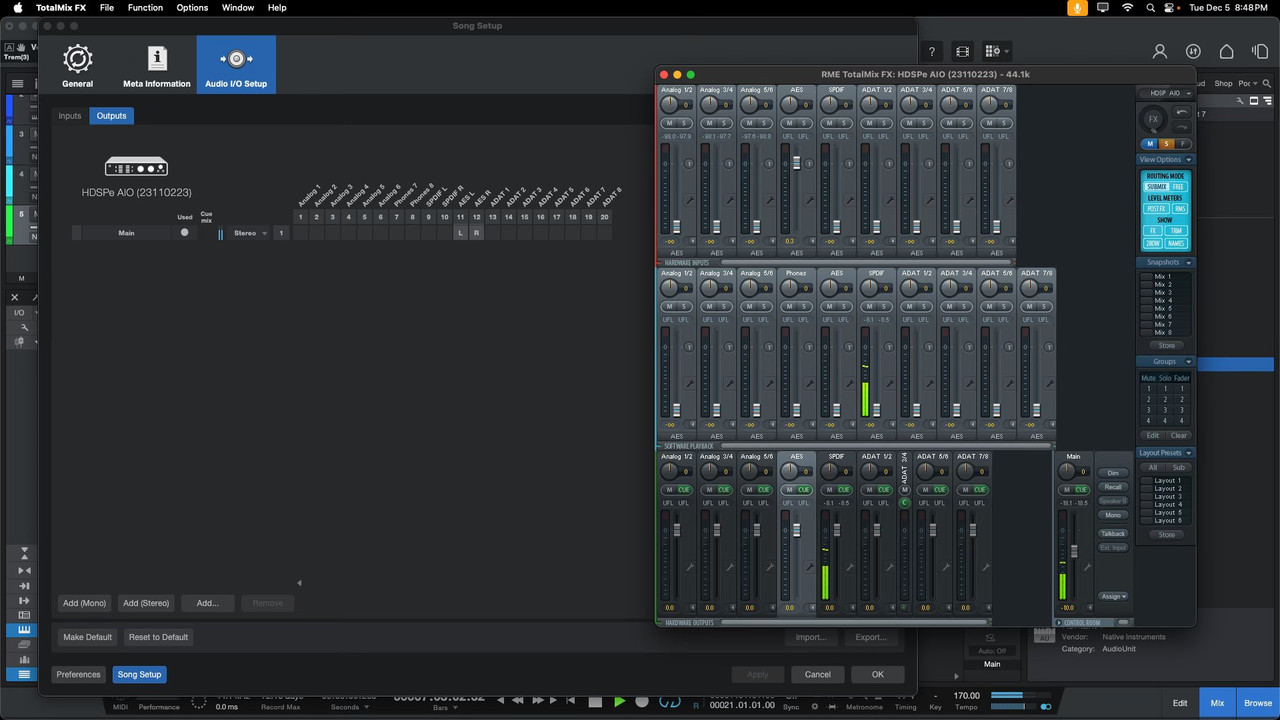This screenshot has width=1280, height=720.
Task: Switch to the Inputs tab
Action: pos(70,116)
